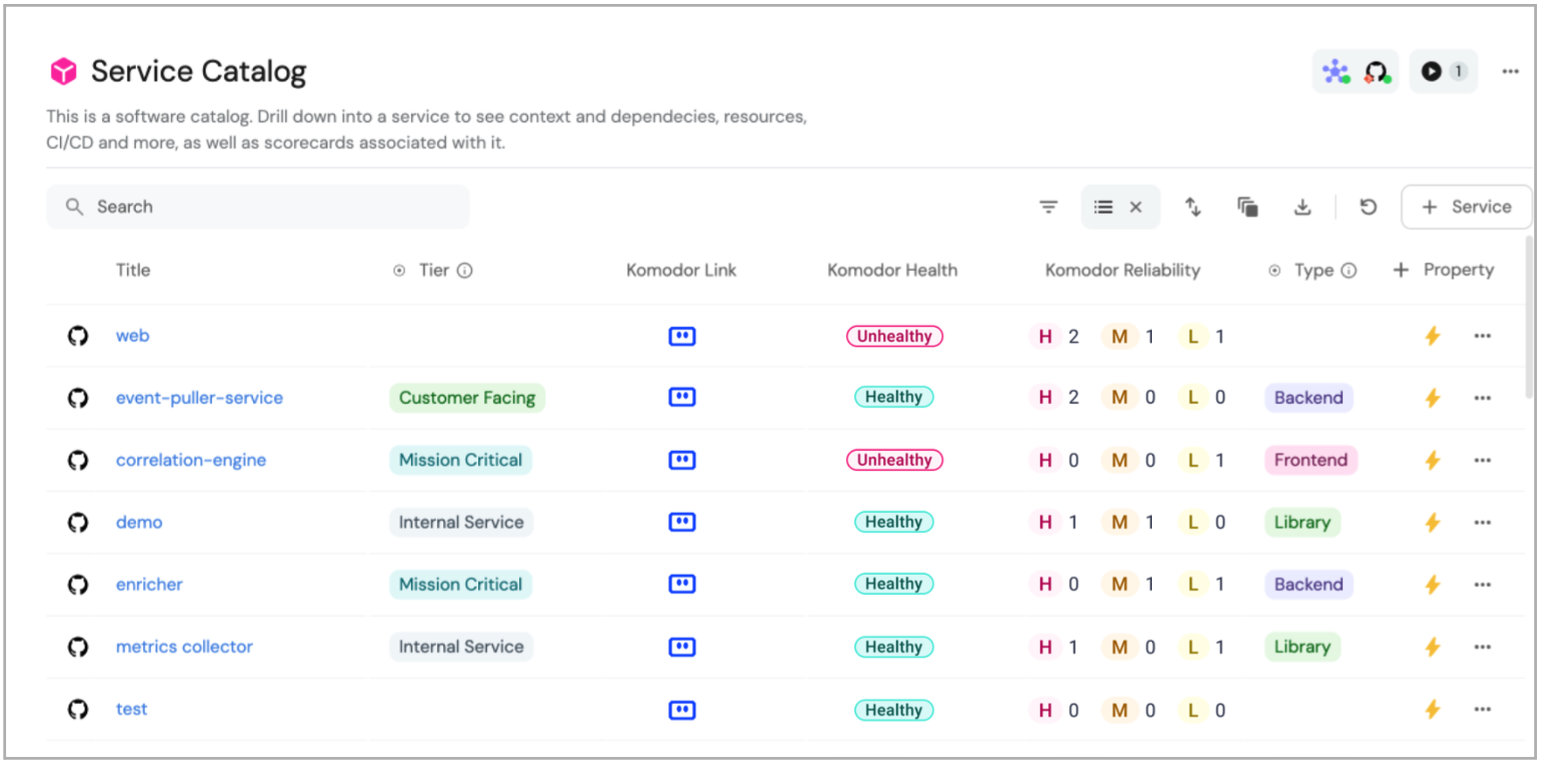Click lightning action icon for demo
This screenshot has width=1541, height=764.
click(1432, 522)
